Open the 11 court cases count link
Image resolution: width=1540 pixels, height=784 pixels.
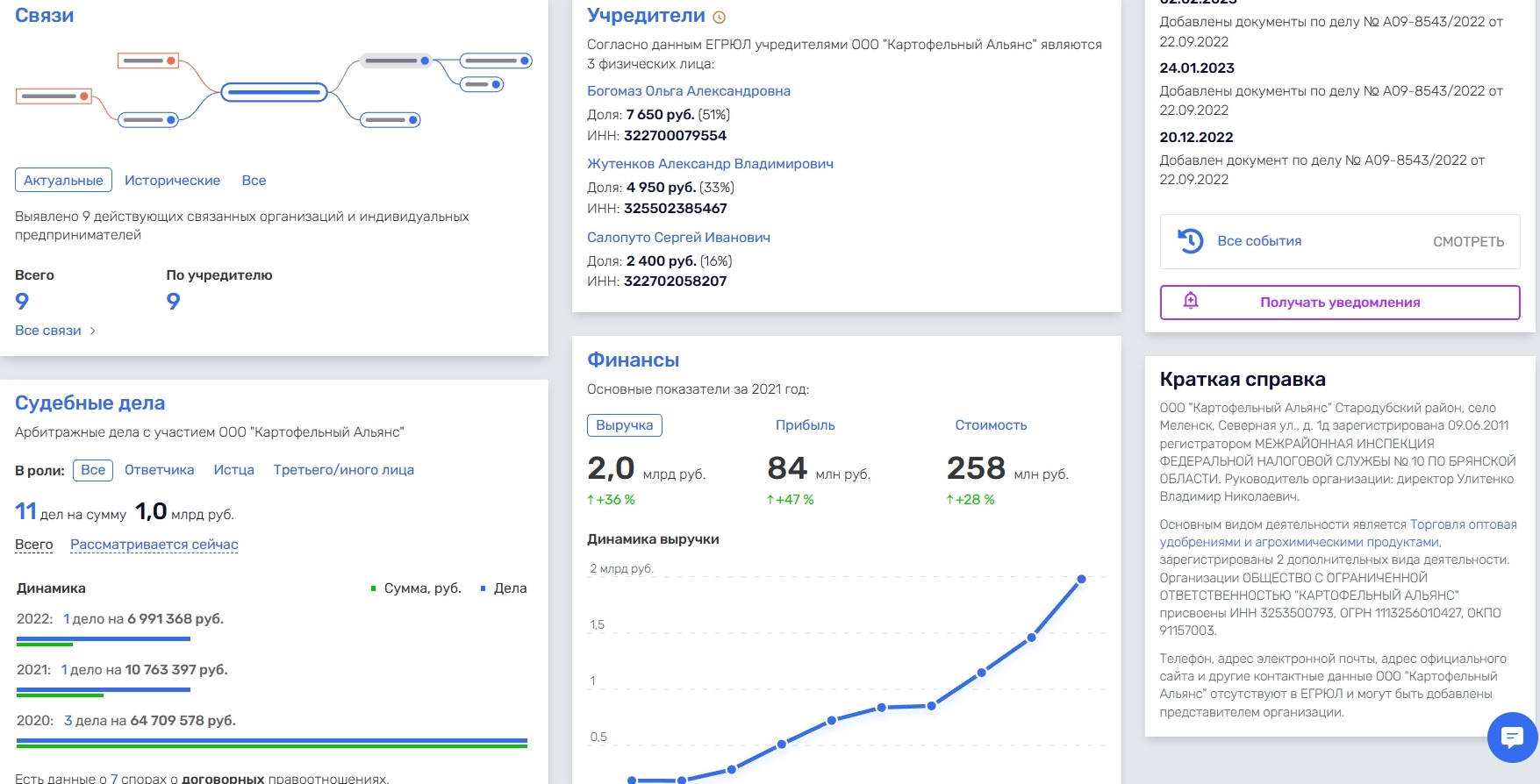click(25, 511)
